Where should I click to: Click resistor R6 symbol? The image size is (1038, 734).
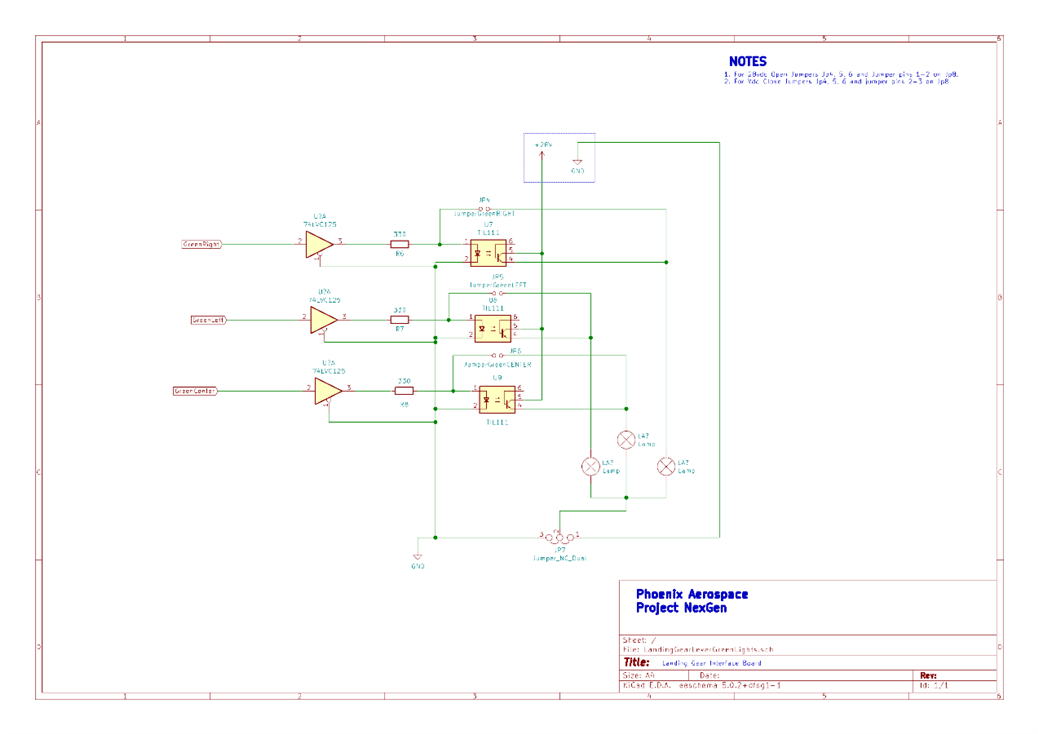[399, 244]
